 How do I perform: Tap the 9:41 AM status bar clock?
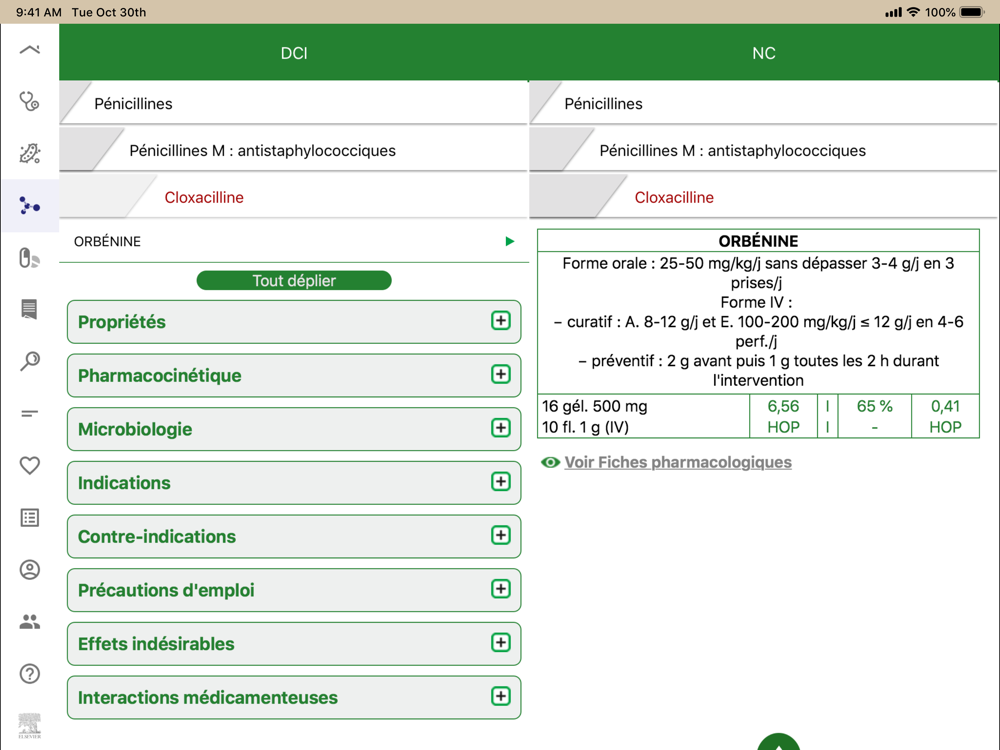point(39,12)
